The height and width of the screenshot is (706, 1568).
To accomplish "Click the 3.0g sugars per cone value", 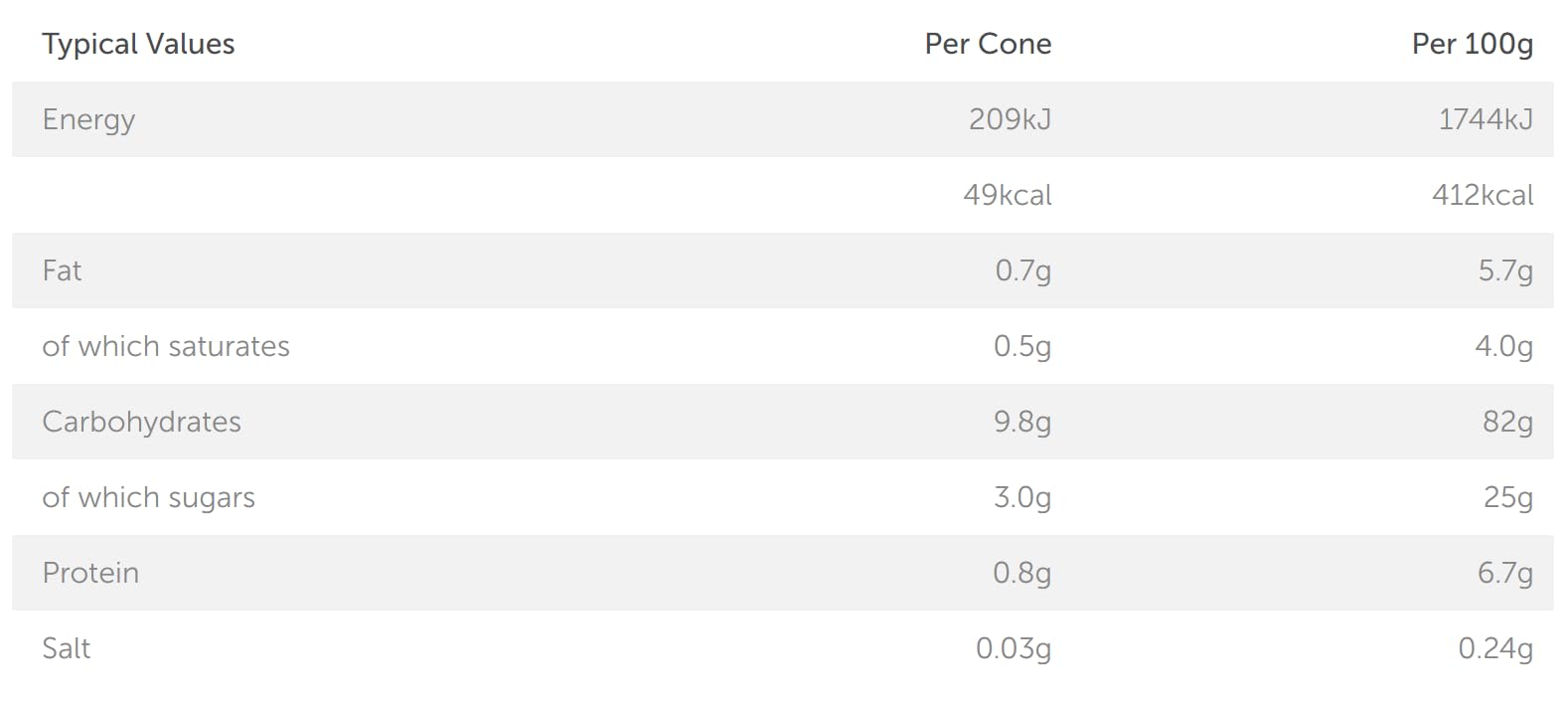I will click(x=1022, y=497).
